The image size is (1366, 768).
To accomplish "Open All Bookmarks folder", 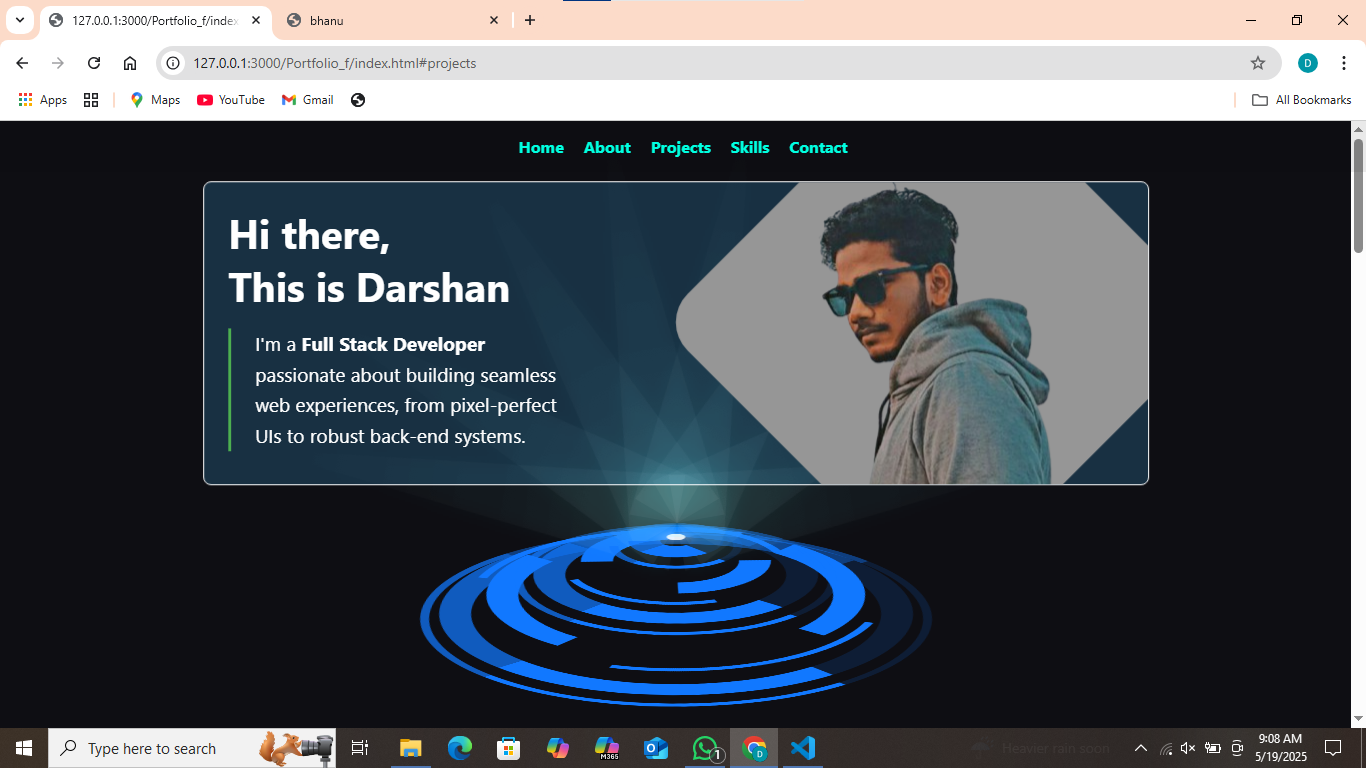I will click(x=1302, y=100).
